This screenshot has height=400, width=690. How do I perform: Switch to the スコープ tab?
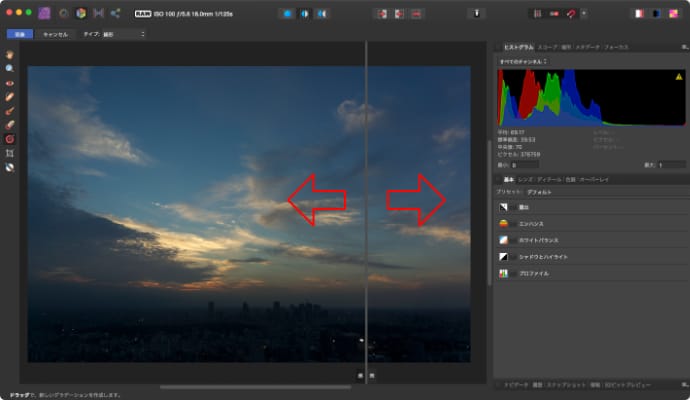547,47
